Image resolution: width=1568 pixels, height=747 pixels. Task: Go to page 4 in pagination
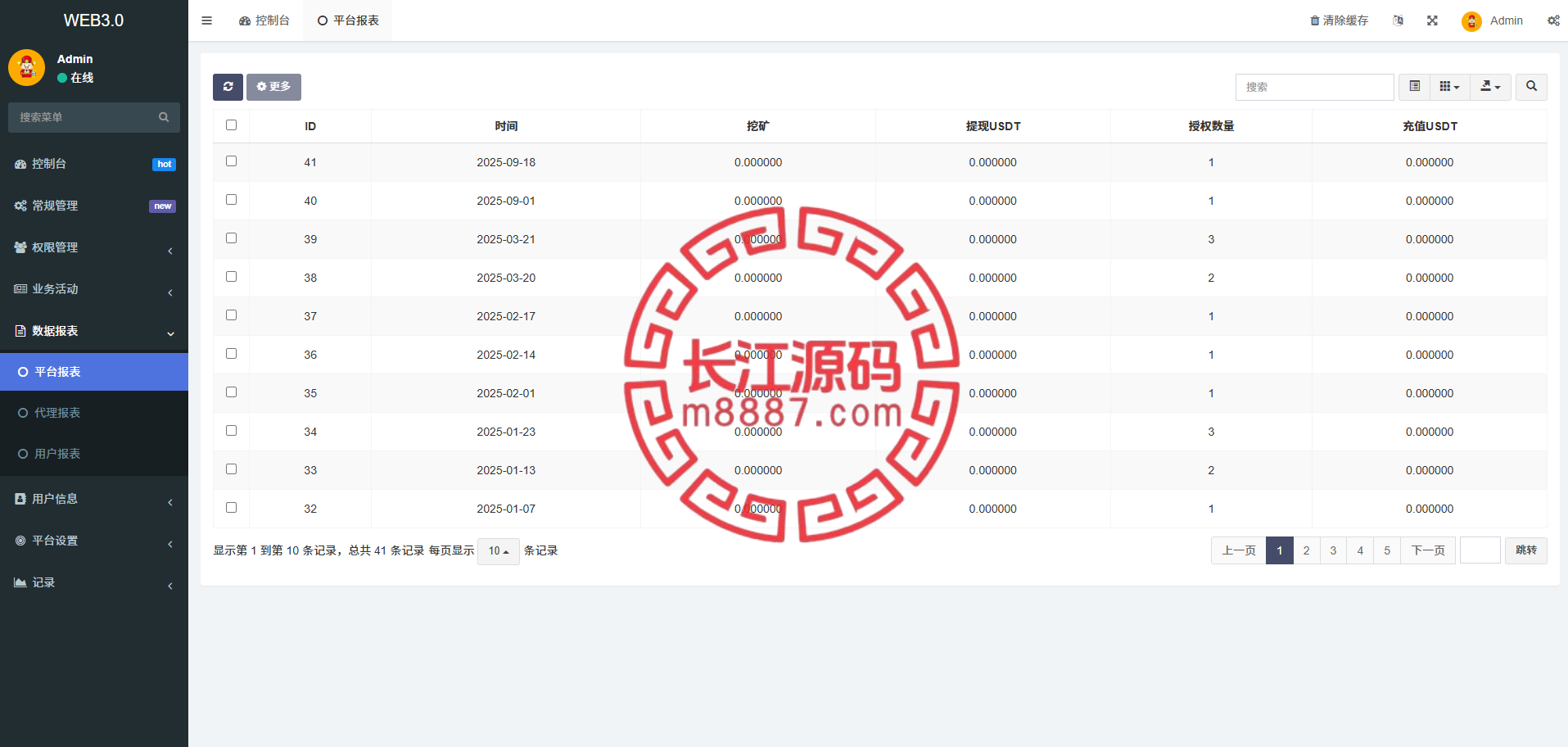coord(1360,550)
